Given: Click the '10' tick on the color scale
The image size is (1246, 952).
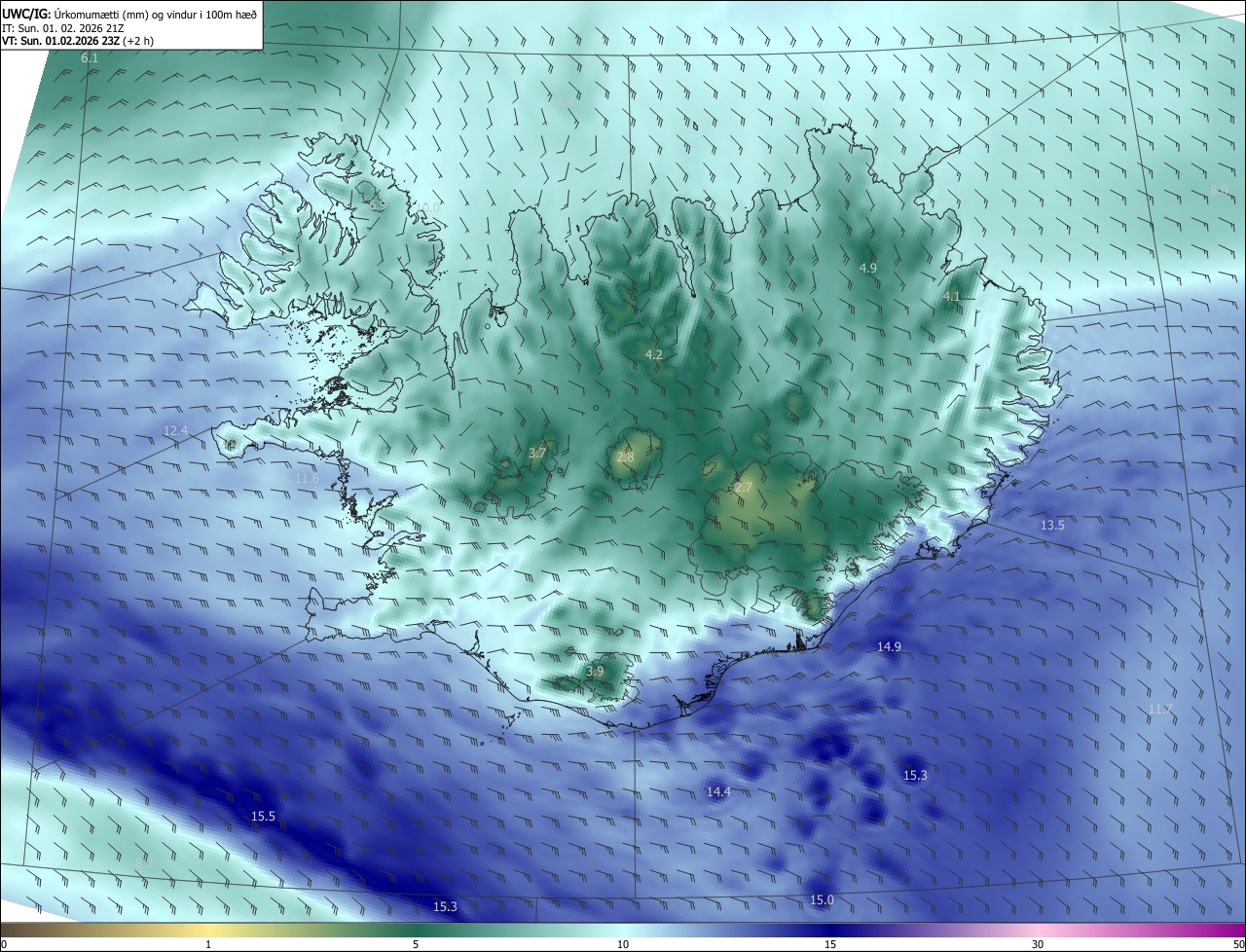Looking at the screenshot, I should [623, 944].
